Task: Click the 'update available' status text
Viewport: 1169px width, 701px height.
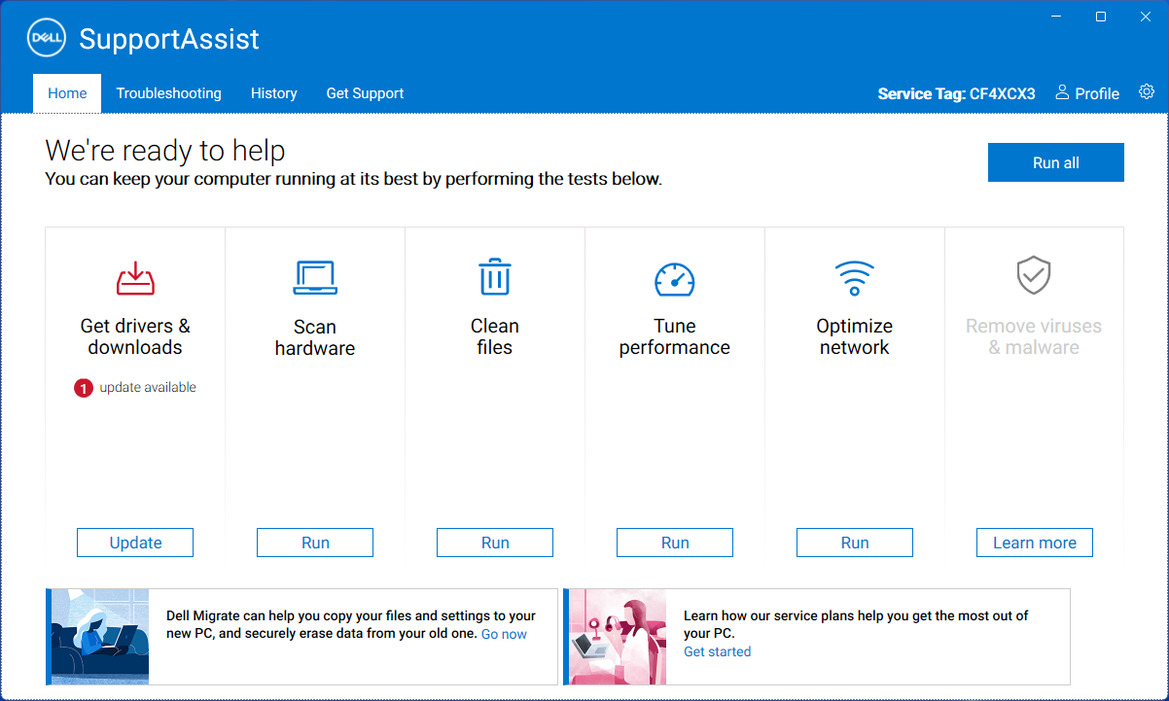Action: coord(148,387)
